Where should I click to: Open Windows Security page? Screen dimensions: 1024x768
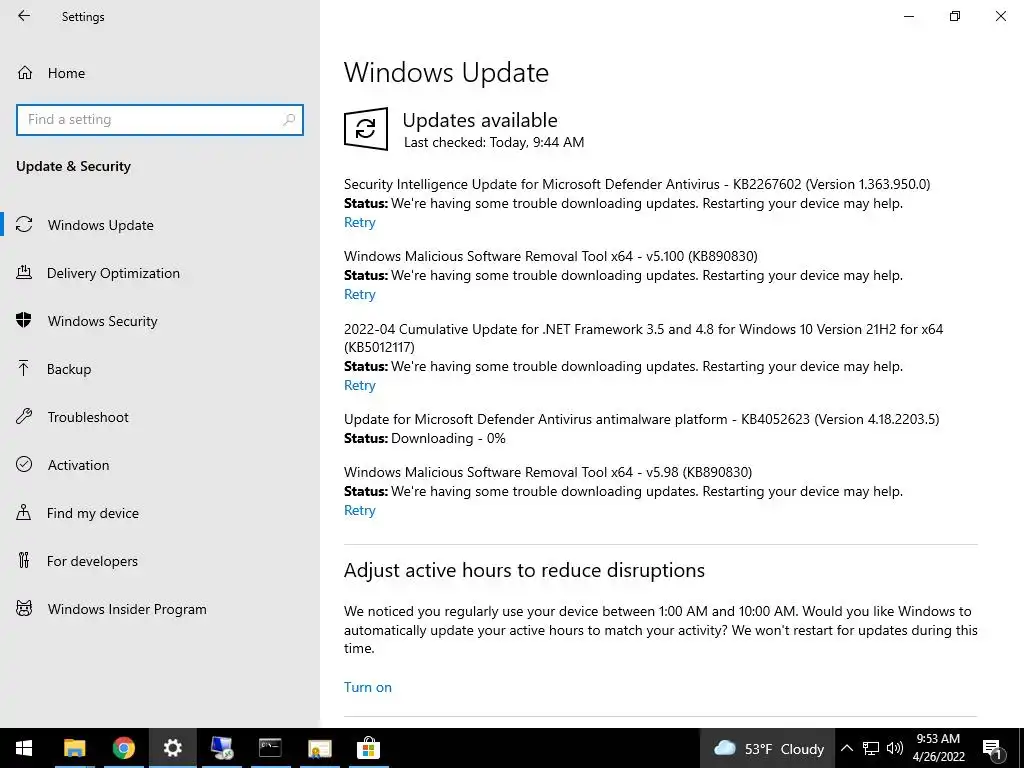tap(103, 321)
